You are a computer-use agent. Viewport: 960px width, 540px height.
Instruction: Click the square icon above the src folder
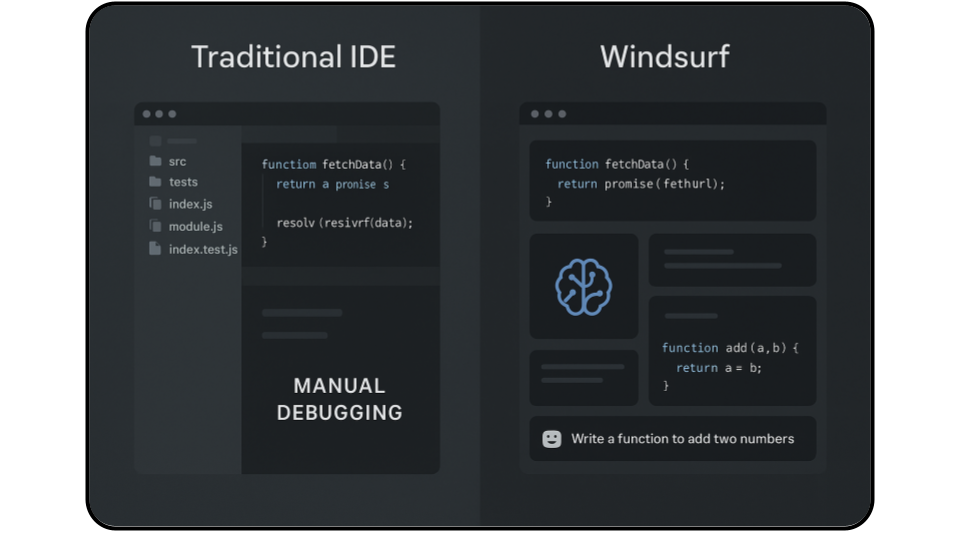click(x=155, y=141)
